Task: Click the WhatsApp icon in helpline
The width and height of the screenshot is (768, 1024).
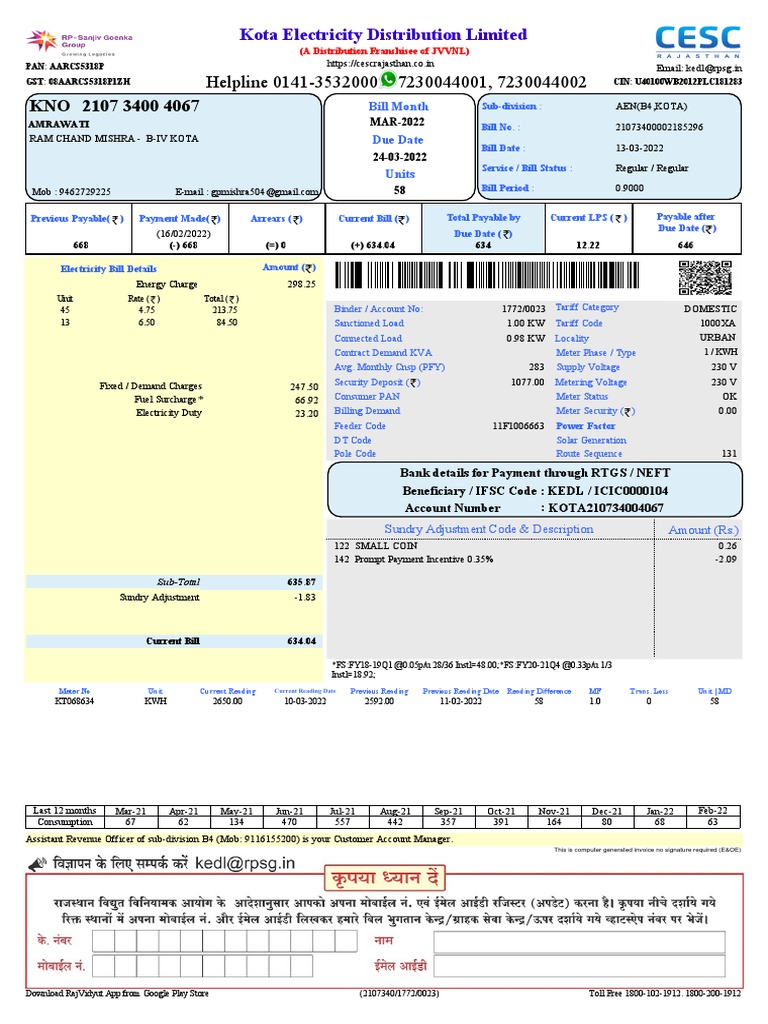Action: tap(389, 80)
